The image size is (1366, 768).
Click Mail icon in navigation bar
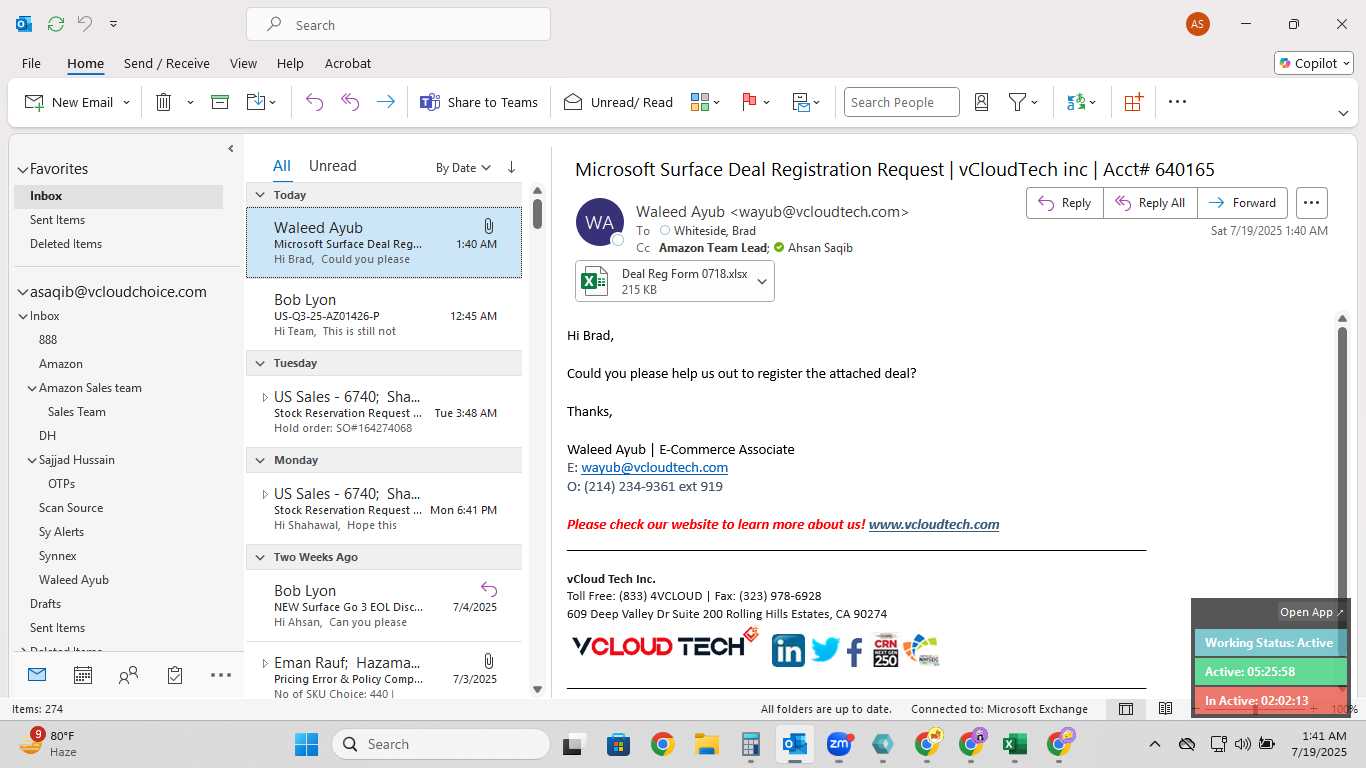pyautogui.click(x=37, y=675)
